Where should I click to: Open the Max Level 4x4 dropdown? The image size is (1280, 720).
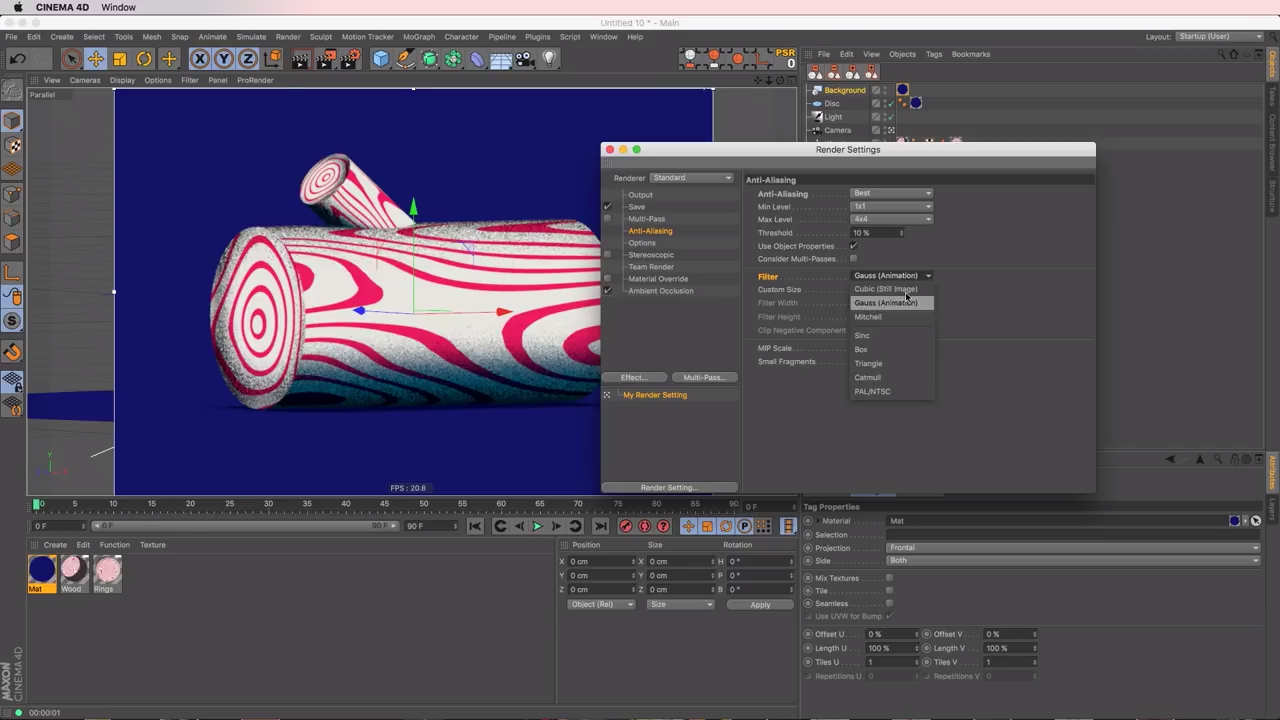coord(891,219)
